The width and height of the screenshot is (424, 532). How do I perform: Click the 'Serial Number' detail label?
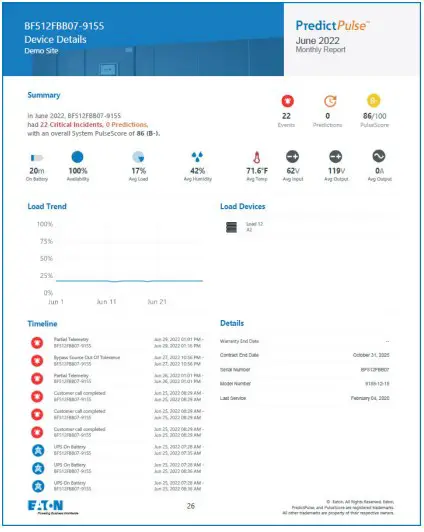[235, 370]
